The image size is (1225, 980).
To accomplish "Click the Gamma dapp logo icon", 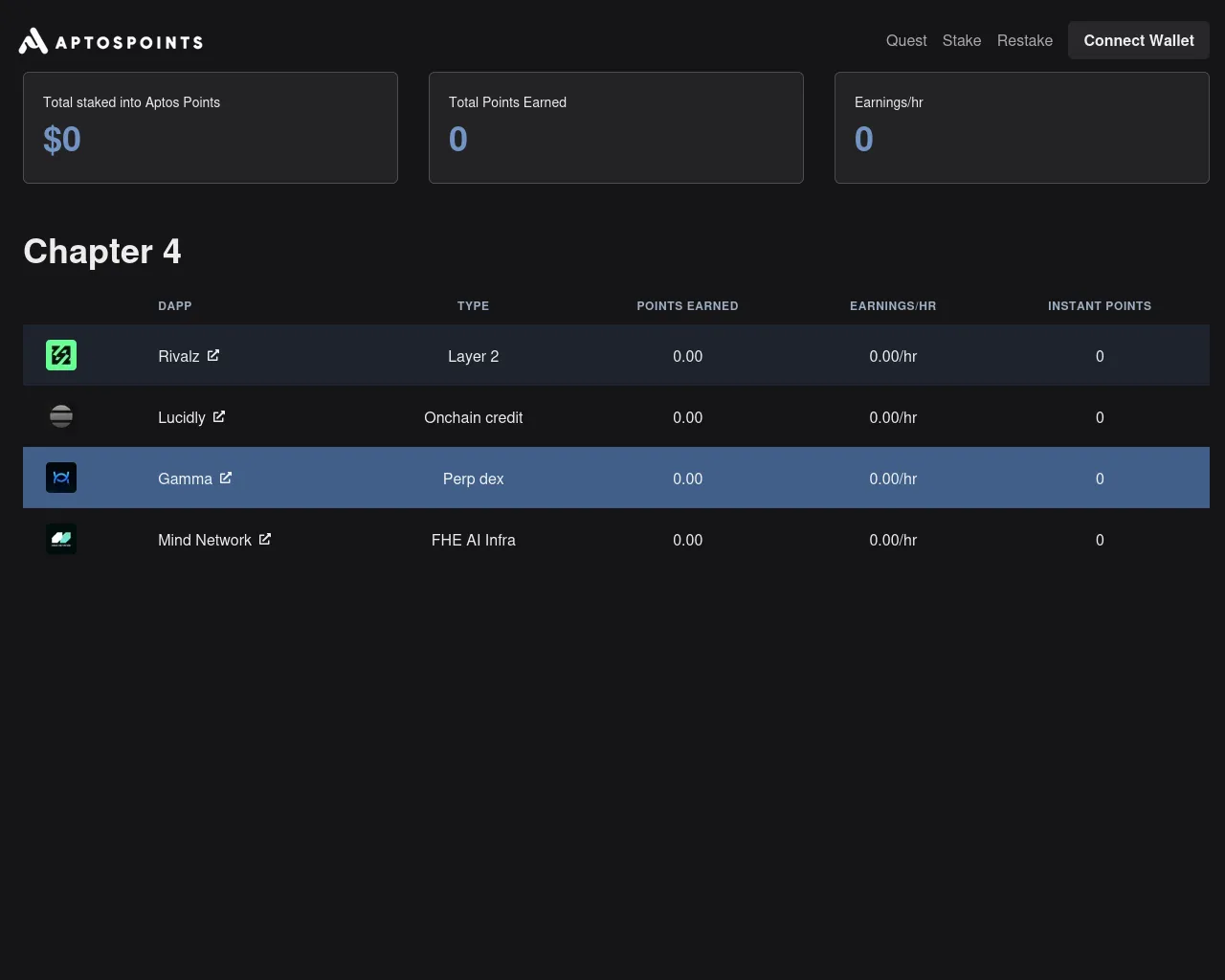I will [x=61, y=478].
